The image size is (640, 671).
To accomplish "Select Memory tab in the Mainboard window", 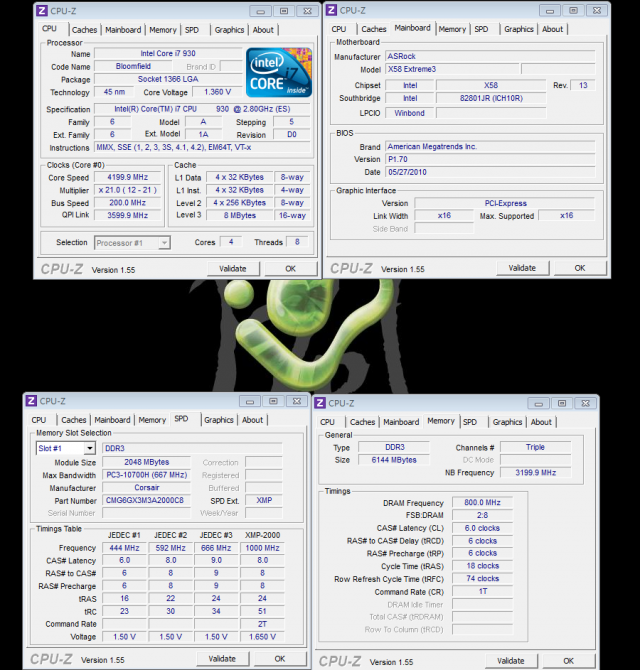I will [452, 29].
